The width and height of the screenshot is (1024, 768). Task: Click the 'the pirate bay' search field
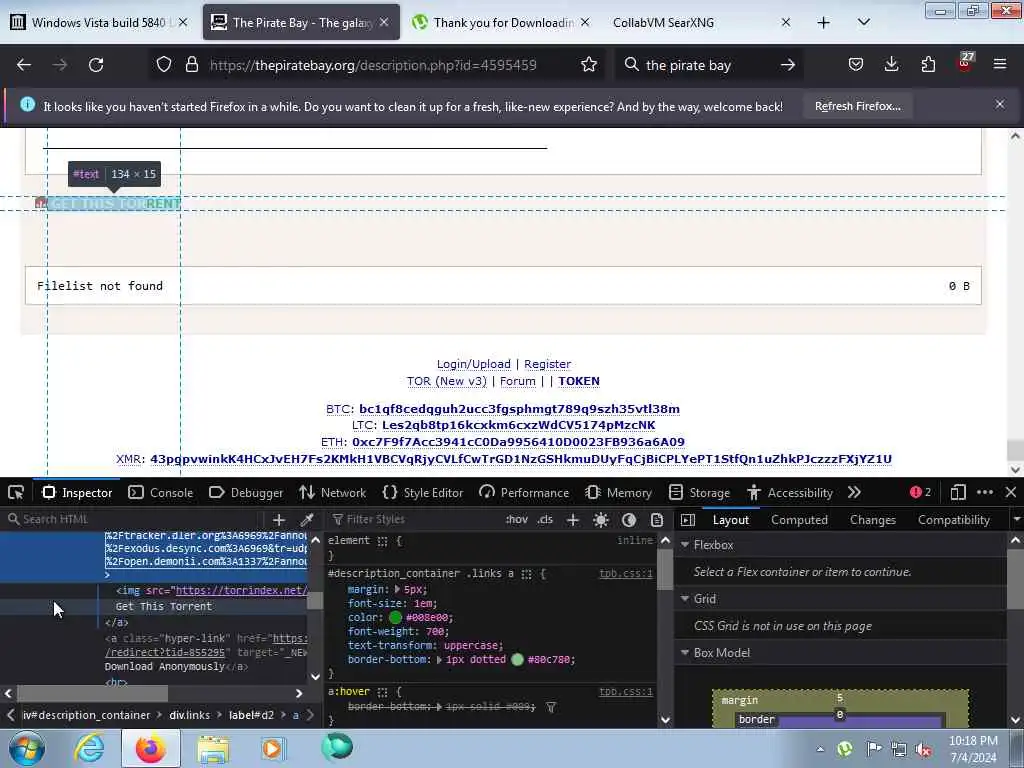pyautogui.click(x=707, y=65)
